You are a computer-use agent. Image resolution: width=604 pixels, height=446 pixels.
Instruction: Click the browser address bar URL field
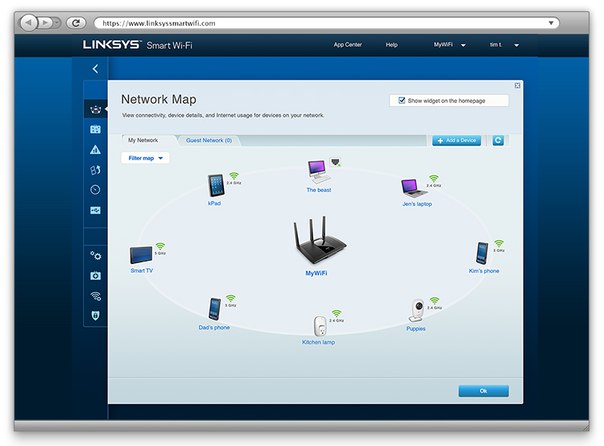click(320, 21)
